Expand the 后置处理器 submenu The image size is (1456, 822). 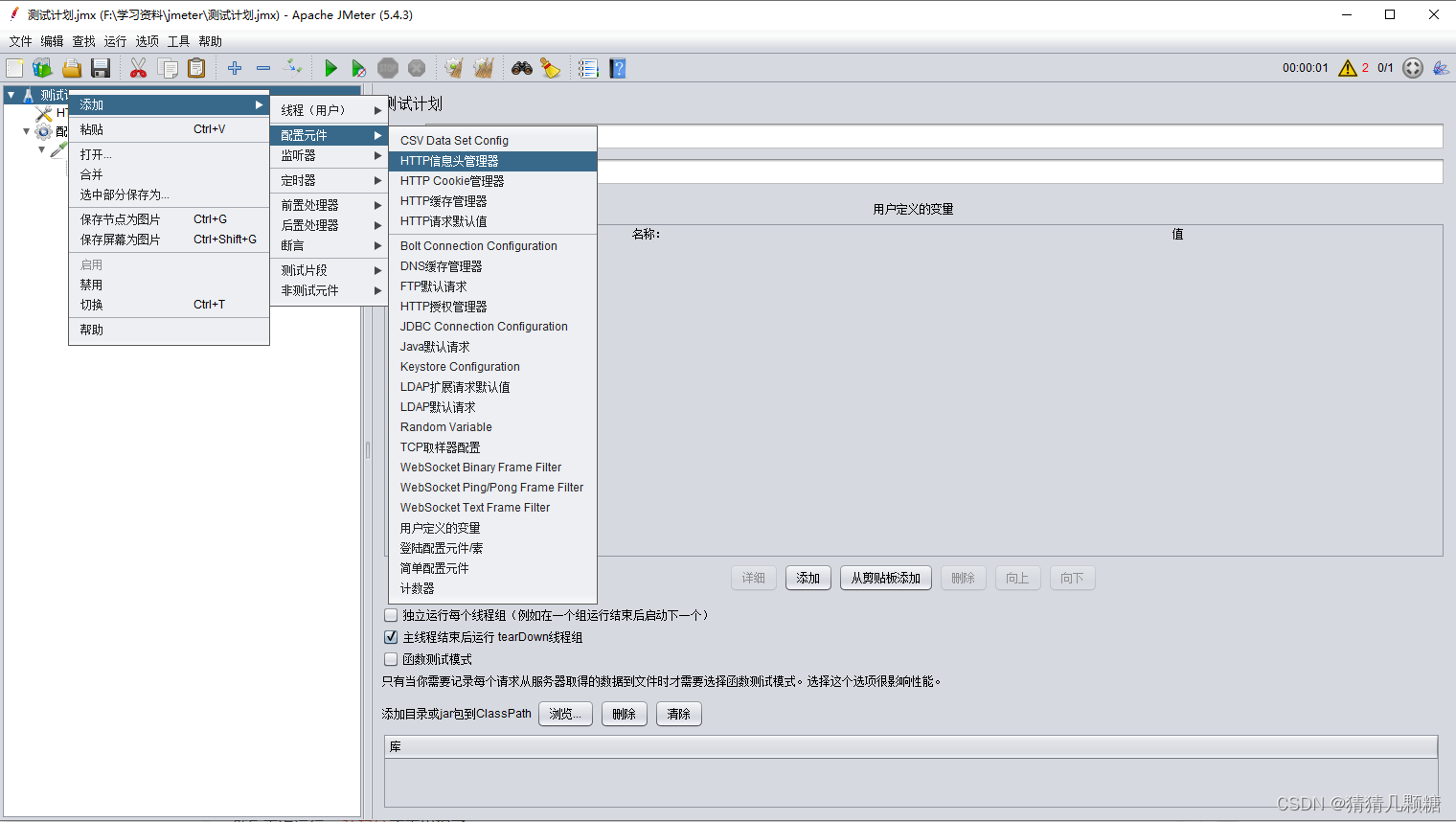[x=329, y=225]
